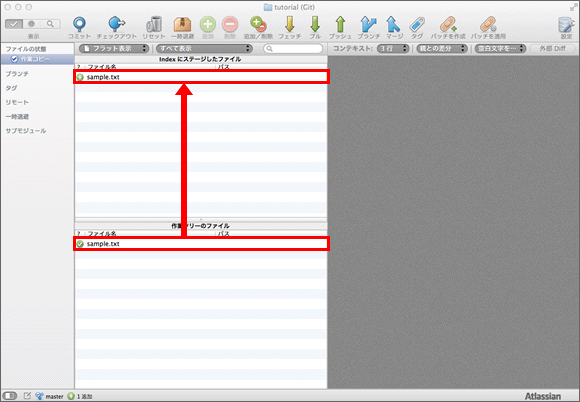Click the file search input field
Screen dimensions: 580x402
(x=293, y=48)
